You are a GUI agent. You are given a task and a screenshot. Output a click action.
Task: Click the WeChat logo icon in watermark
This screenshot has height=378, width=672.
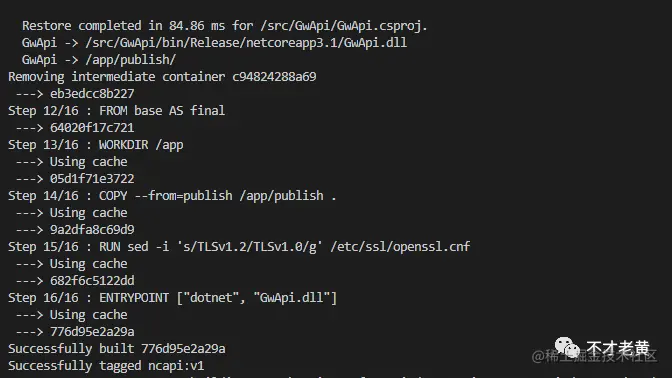tap(567, 347)
